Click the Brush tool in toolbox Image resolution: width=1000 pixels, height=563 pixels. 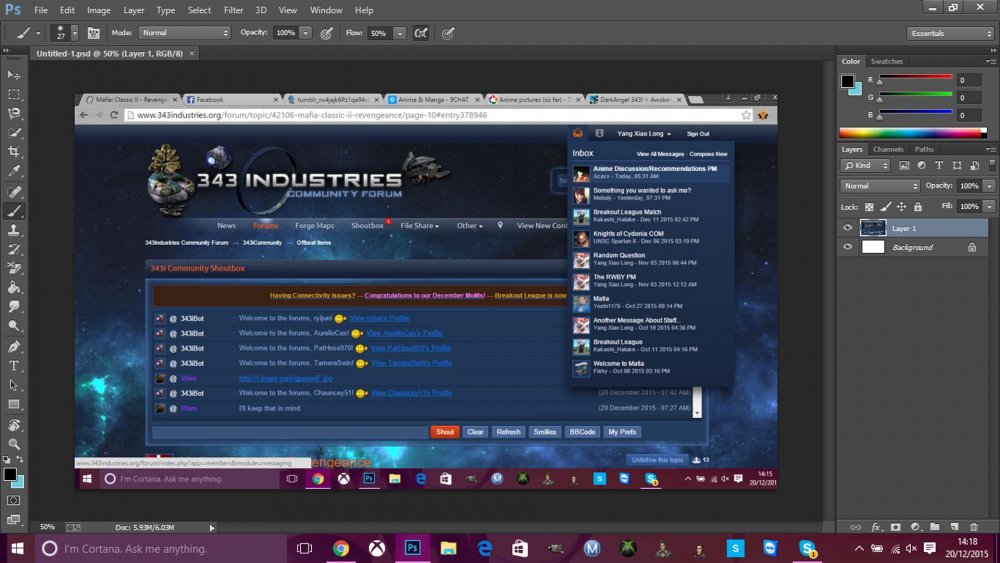(14, 211)
